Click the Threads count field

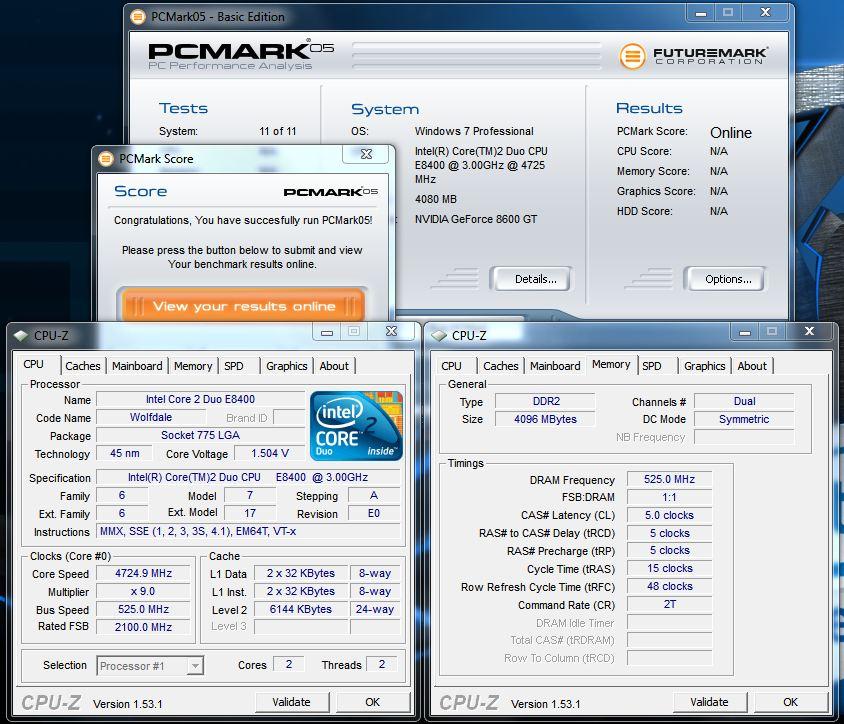[382, 664]
